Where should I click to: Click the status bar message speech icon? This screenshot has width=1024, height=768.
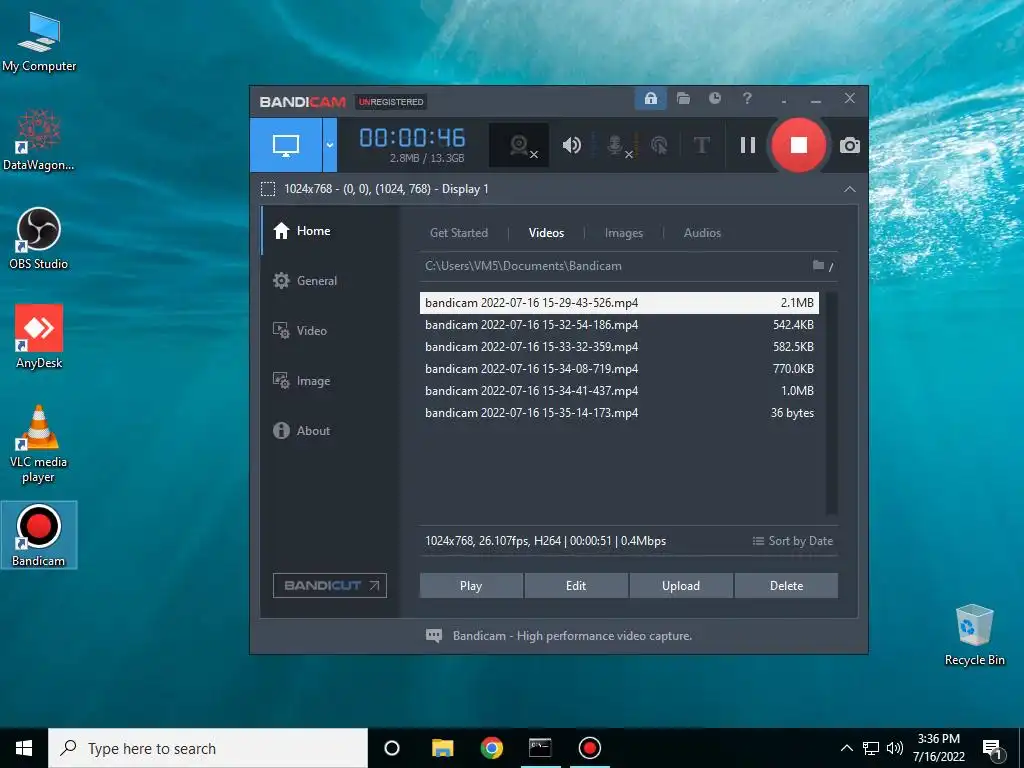434,636
